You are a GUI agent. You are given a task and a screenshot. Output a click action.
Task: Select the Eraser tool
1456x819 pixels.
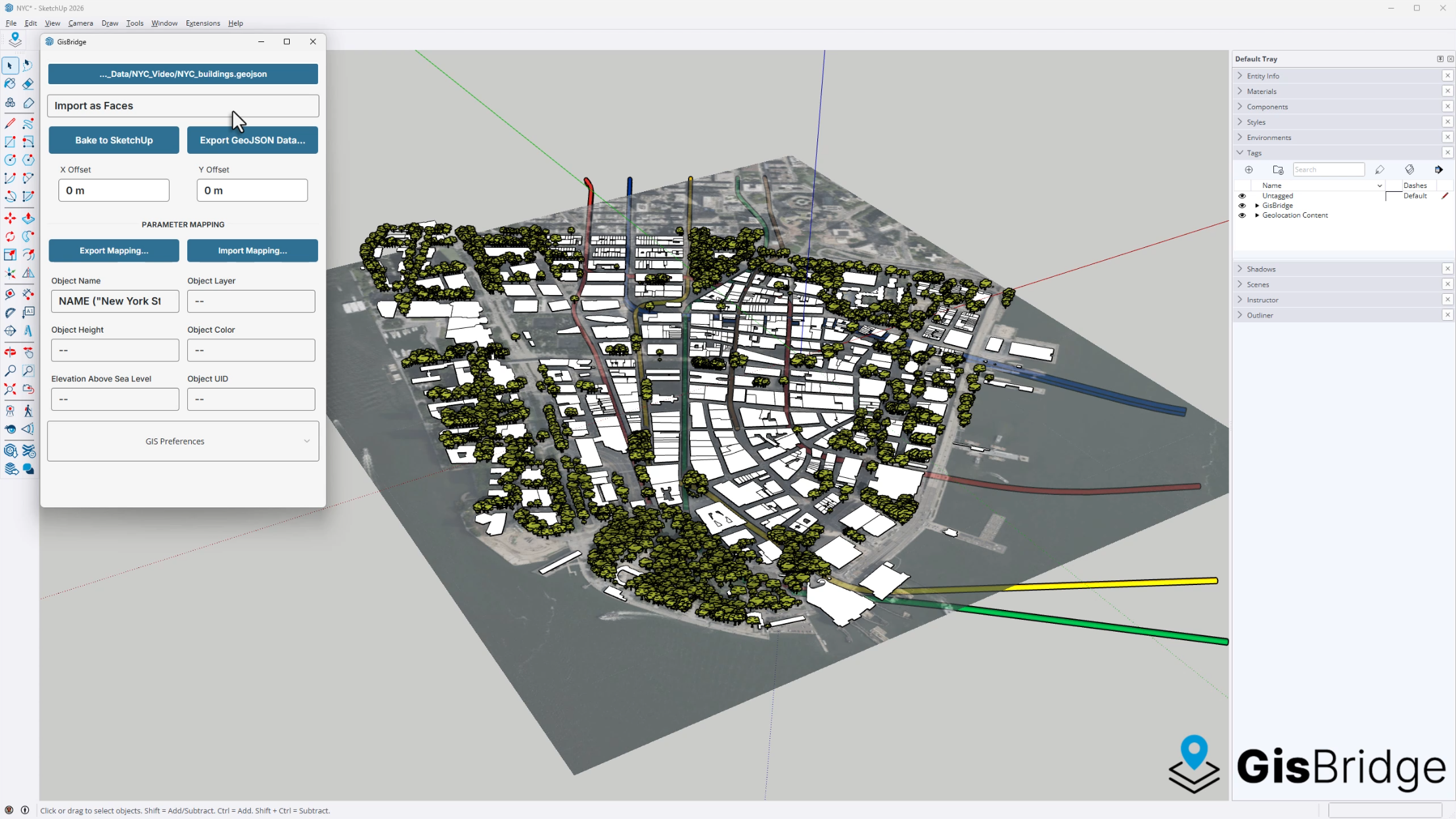pos(28,84)
